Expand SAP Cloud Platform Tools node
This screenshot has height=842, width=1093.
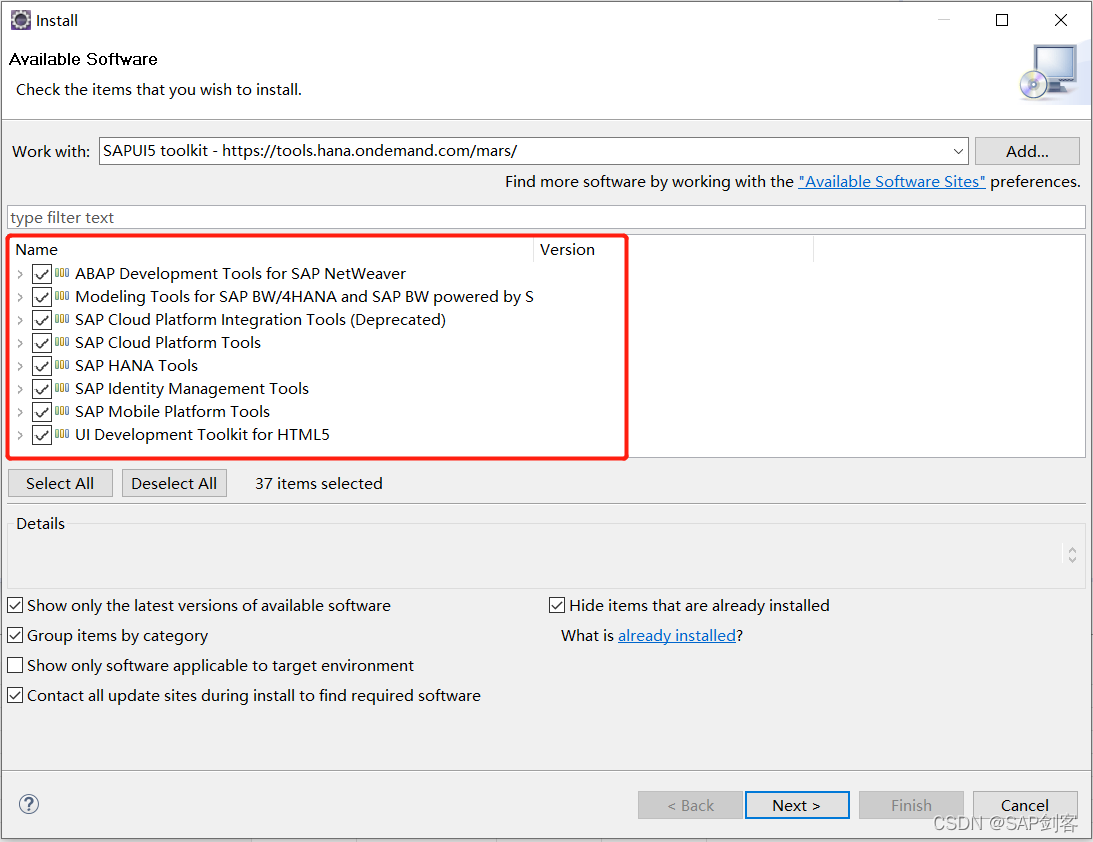click(x=20, y=343)
